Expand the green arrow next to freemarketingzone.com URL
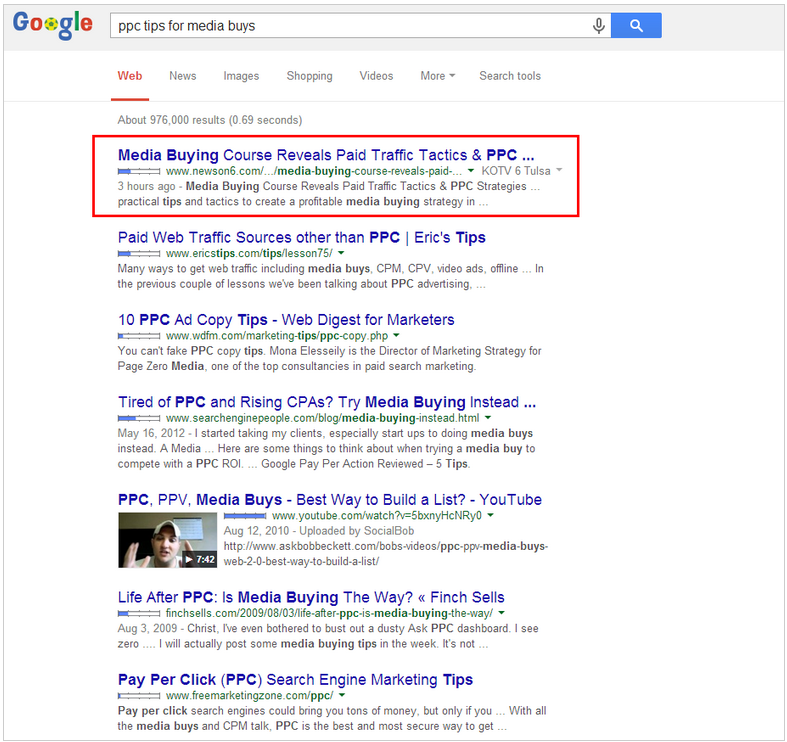Screen dimensions: 787x742 click(342, 695)
